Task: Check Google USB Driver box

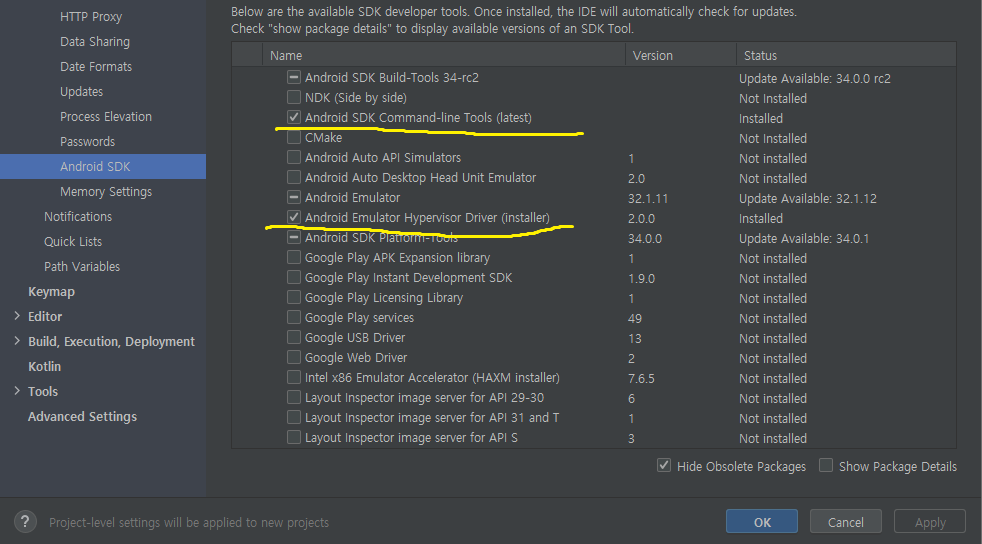Action: pyautogui.click(x=294, y=337)
